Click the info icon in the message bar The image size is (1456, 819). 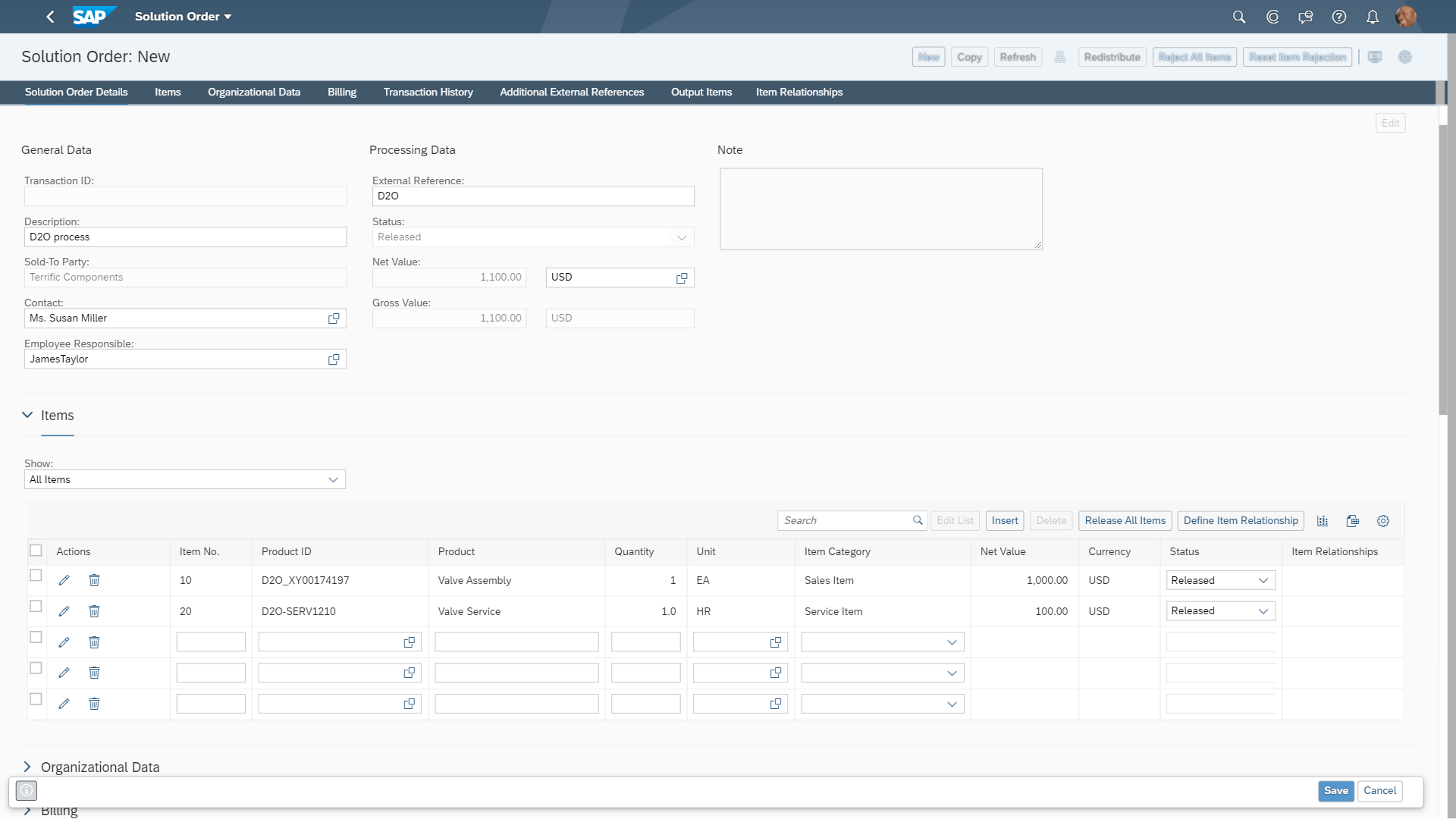(27, 791)
